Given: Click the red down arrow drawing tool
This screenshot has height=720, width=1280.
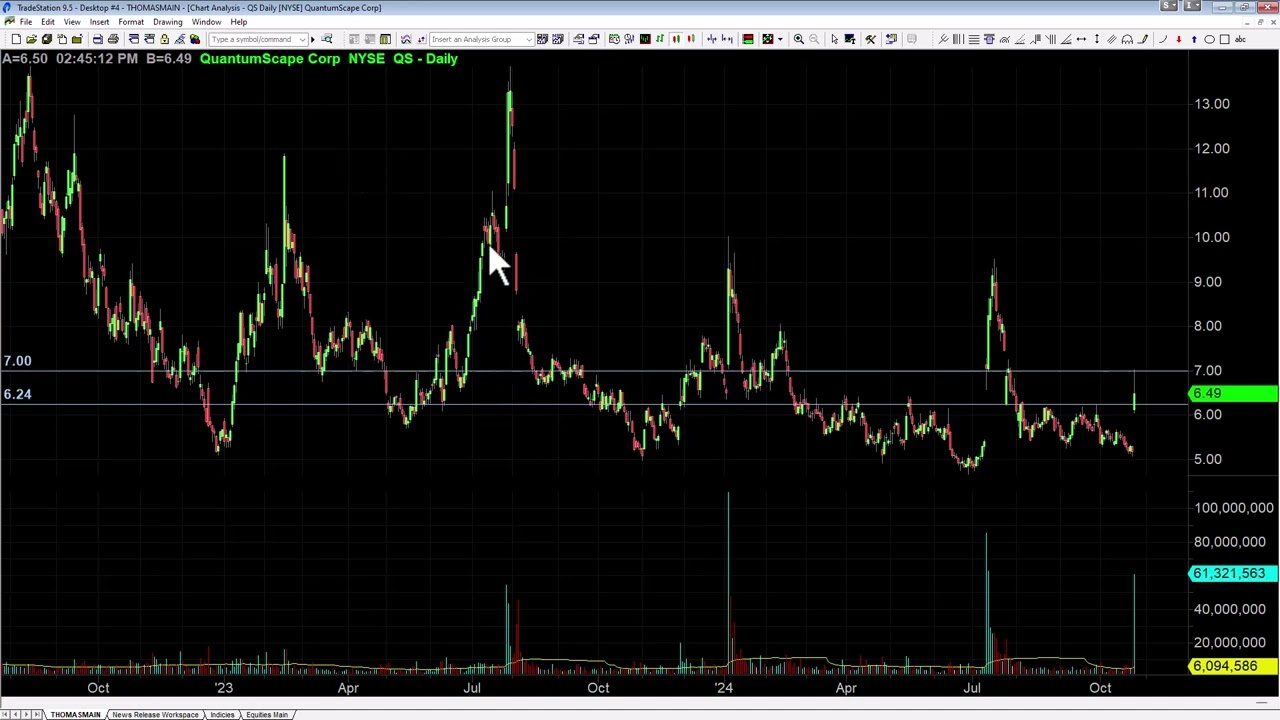Looking at the screenshot, I should (x=1178, y=39).
